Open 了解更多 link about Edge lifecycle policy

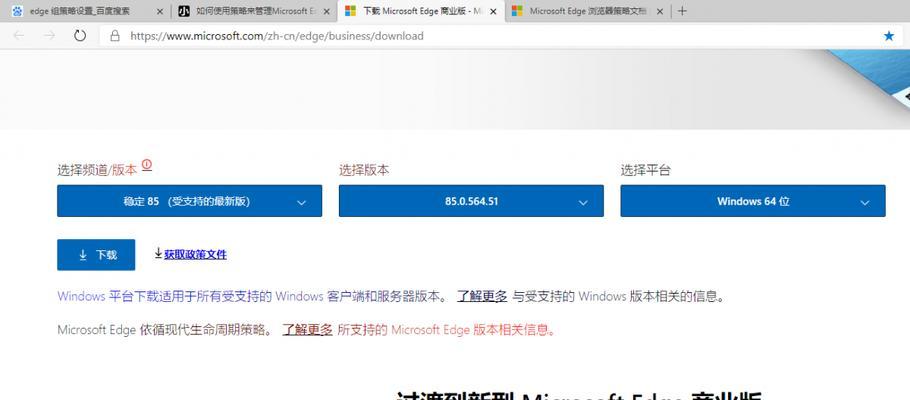308,330
